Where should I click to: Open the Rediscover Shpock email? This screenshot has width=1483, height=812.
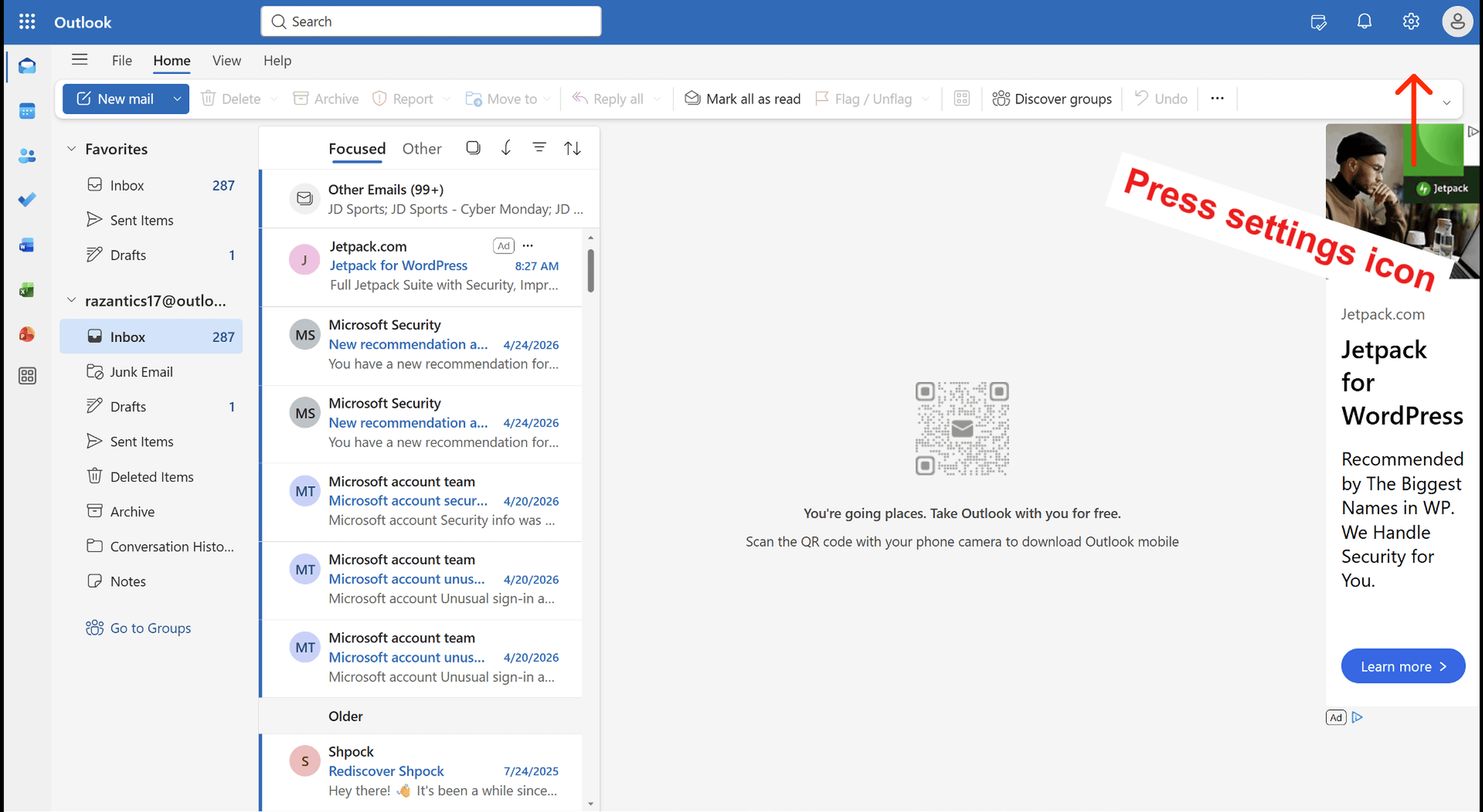422,771
